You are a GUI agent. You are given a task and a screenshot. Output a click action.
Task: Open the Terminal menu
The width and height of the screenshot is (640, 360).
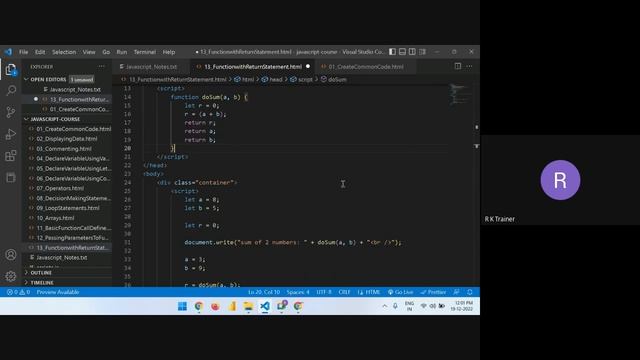tap(145, 52)
